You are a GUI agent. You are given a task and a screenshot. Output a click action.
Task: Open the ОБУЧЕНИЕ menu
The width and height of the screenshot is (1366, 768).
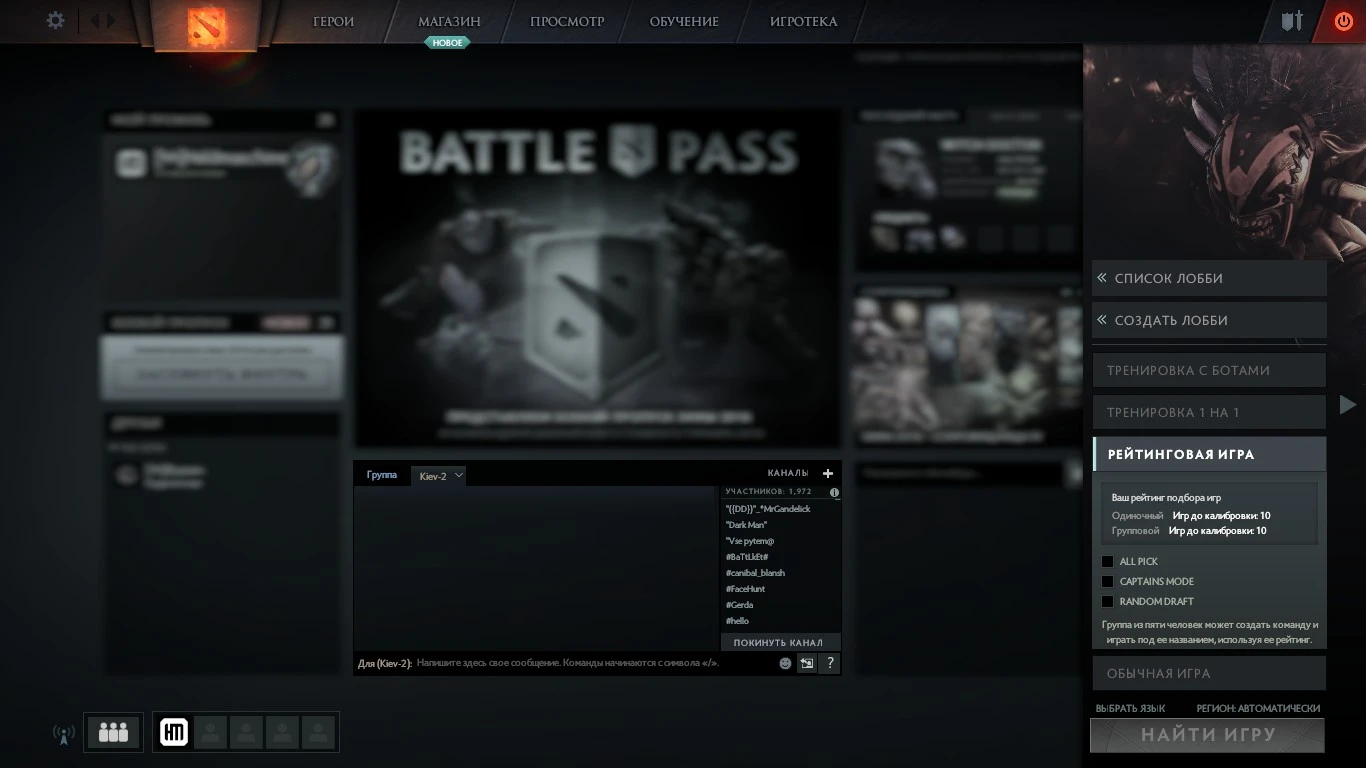(684, 21)
